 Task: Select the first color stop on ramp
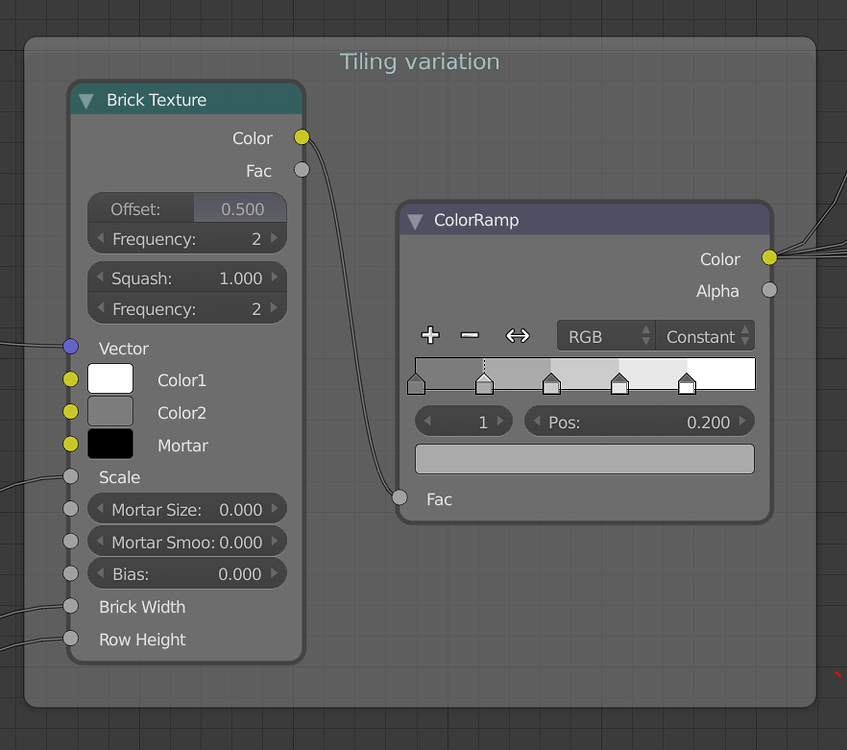coord(416,384)
